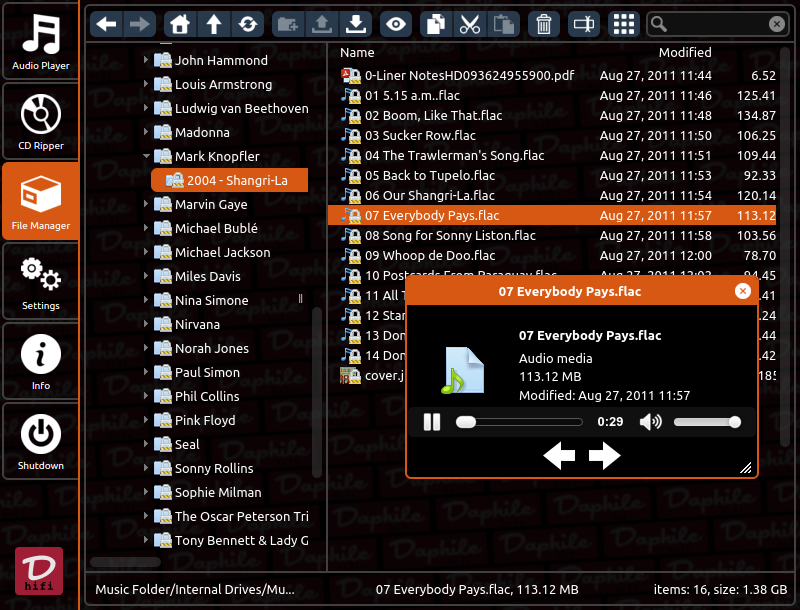Viewport: 800px width, 610px height.
Task: Clear the search field with X
Action: coord(777,24)
